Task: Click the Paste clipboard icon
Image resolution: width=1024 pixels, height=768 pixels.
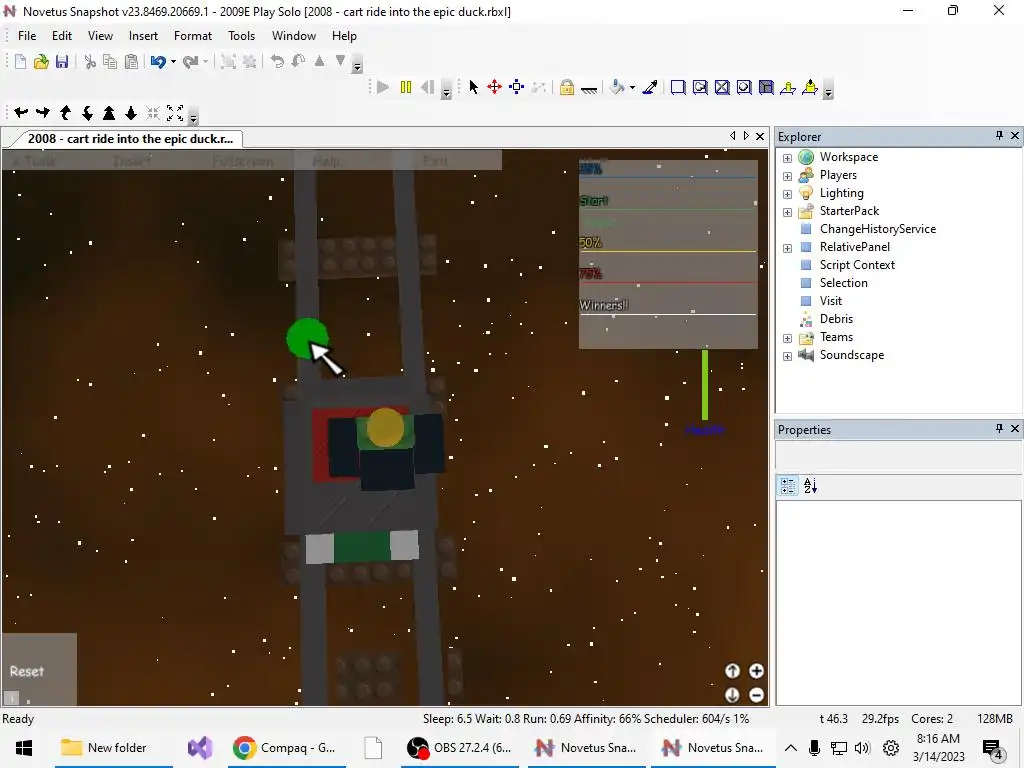Action: [x=131, y=61]
